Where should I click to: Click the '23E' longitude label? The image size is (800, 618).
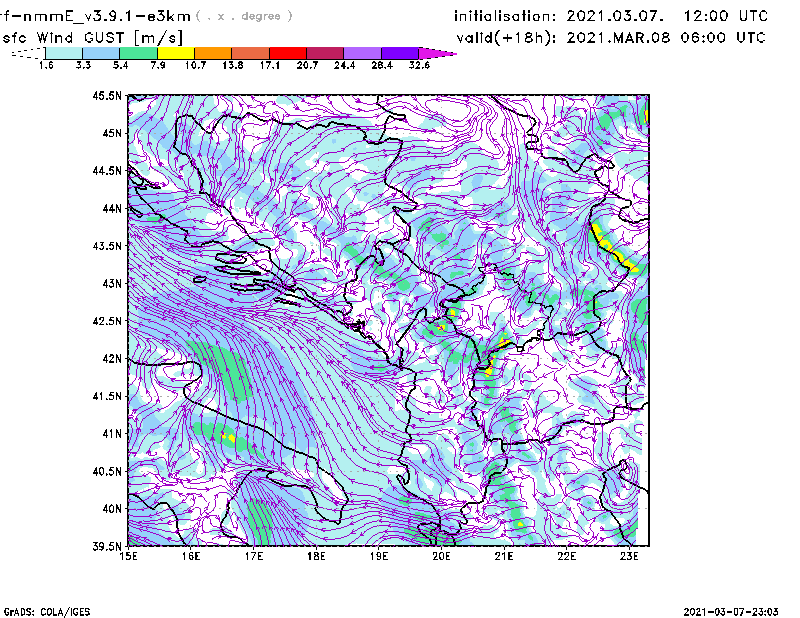click(629, 556)
